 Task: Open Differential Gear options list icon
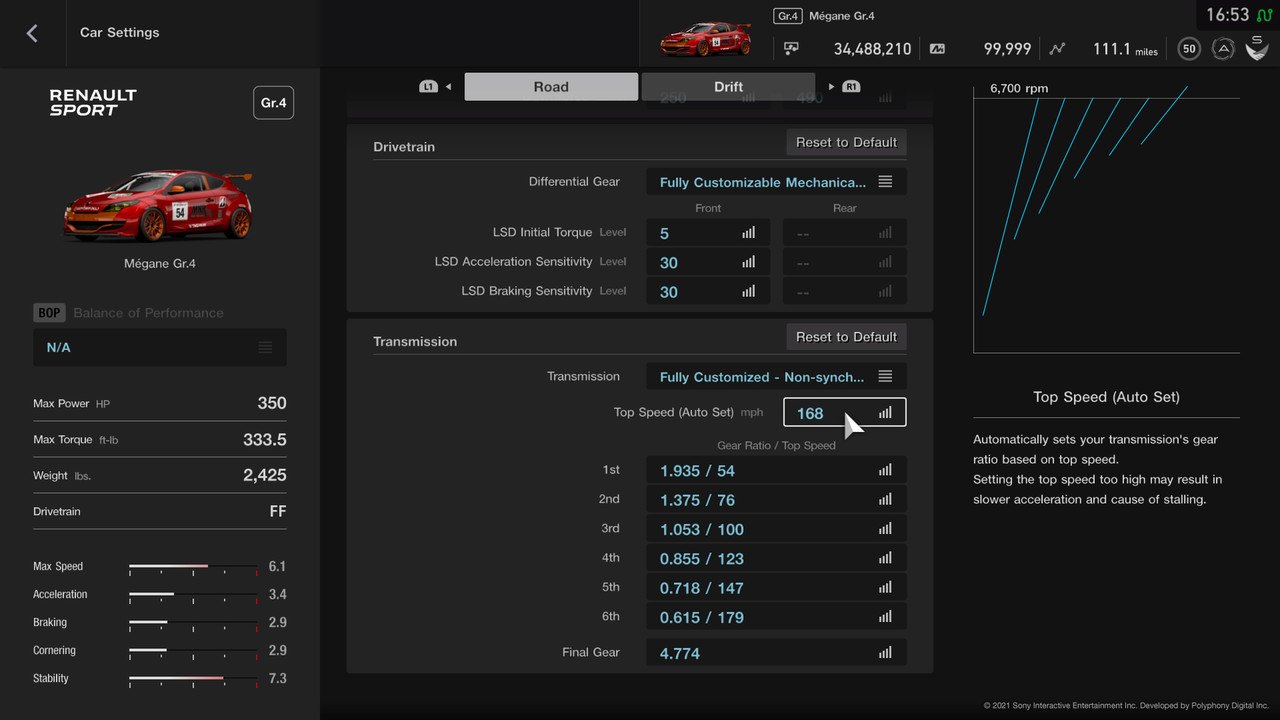[x=885, y=182]
